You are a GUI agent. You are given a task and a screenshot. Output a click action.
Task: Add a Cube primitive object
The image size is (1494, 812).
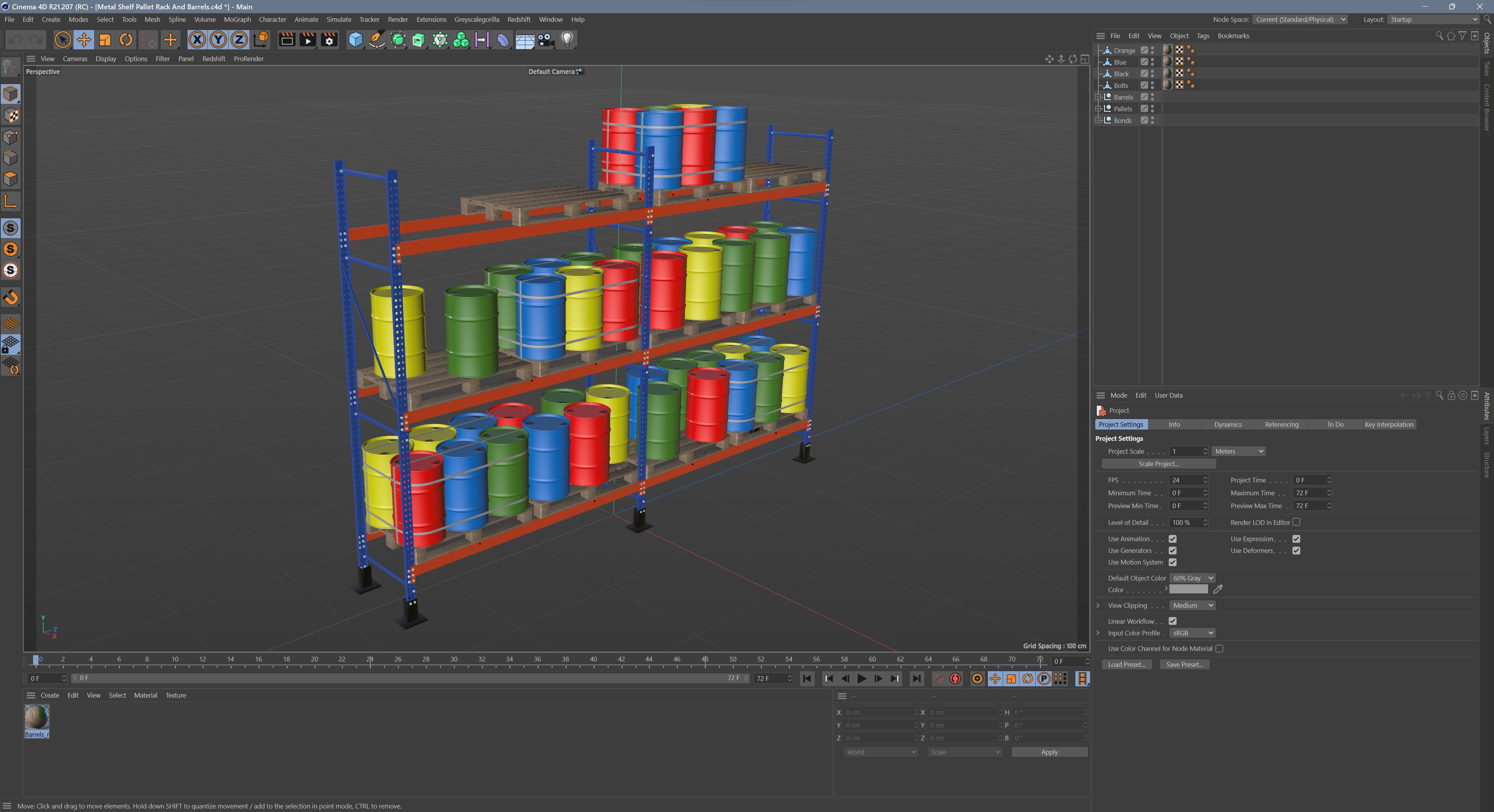click(x=356, y=39)
